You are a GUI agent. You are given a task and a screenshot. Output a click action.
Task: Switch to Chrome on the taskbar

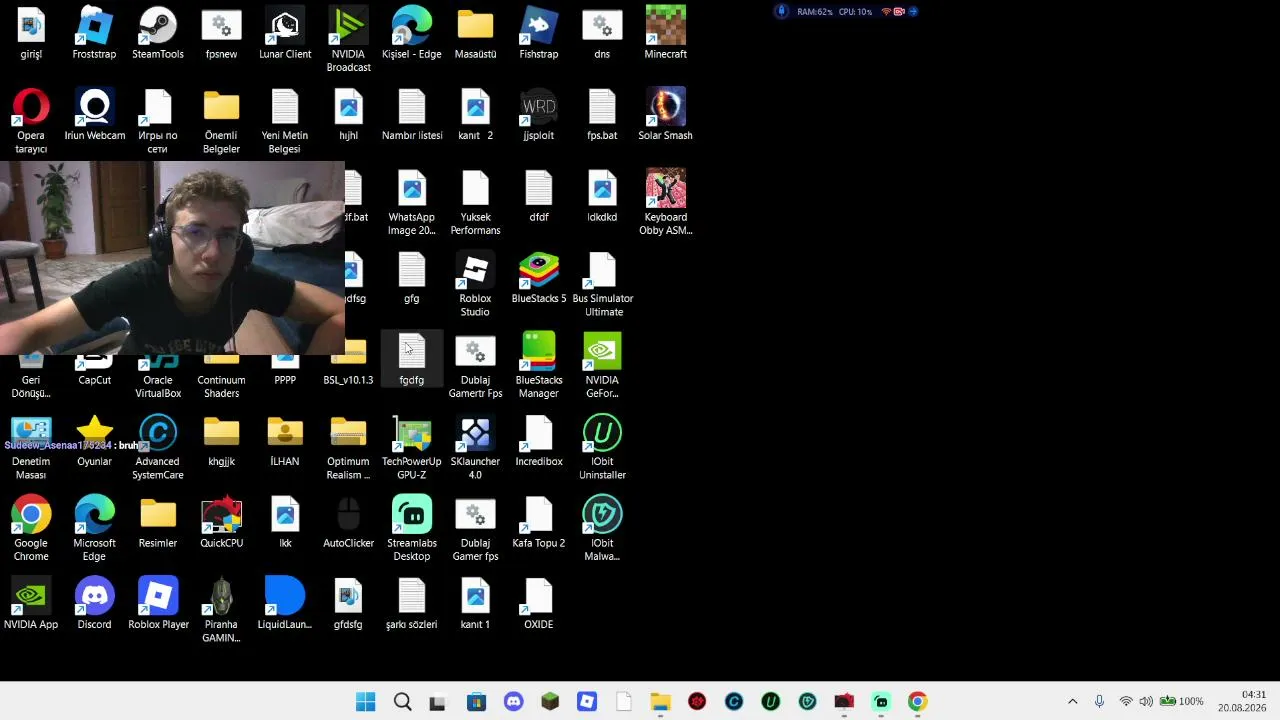[x=917, y=702]
